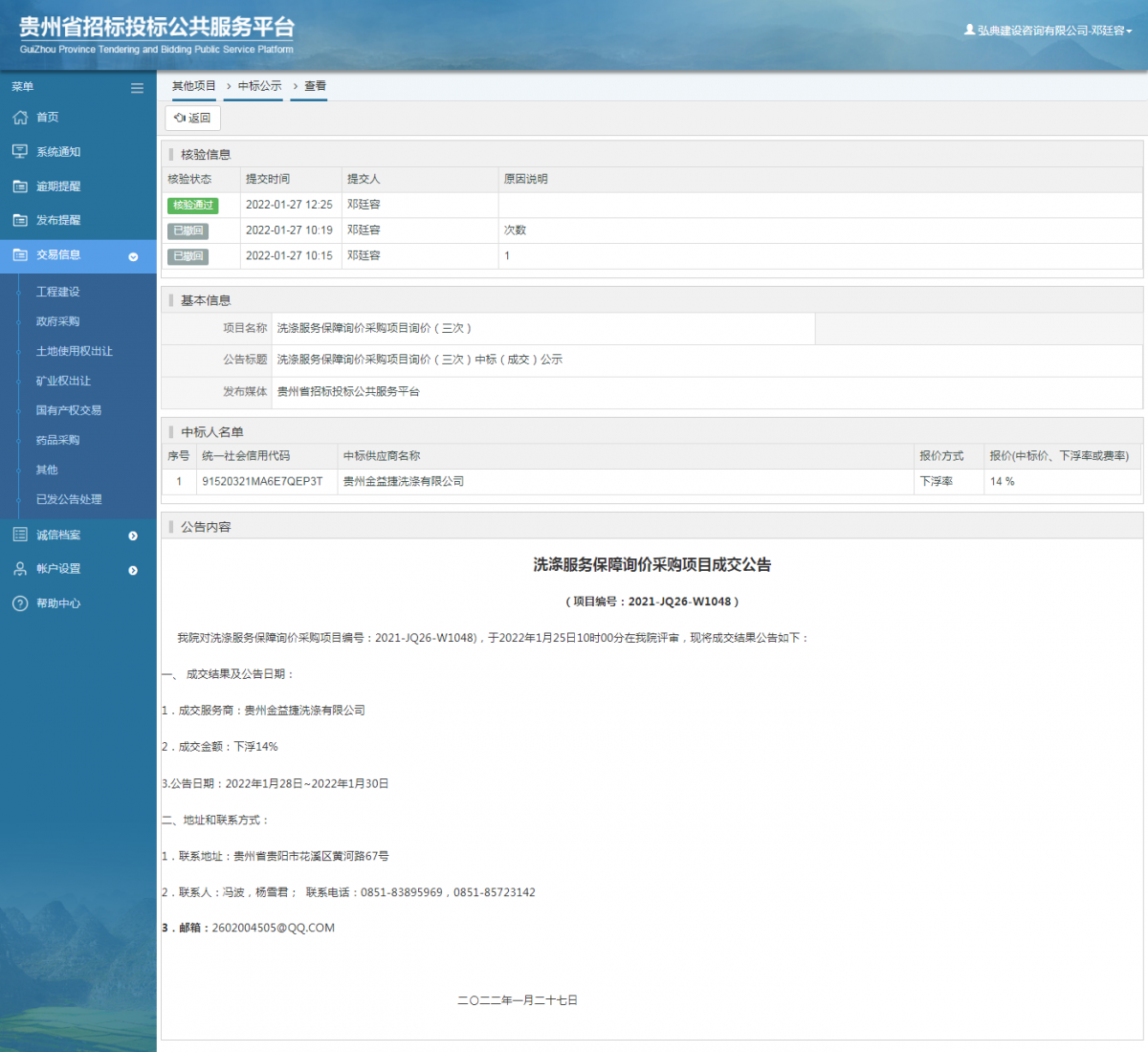Image resolution: width=1148 pixels, height=1052 pixels.
Task: Click the contact phone line 0851-83895969
Action: click(x=402, y=892)
